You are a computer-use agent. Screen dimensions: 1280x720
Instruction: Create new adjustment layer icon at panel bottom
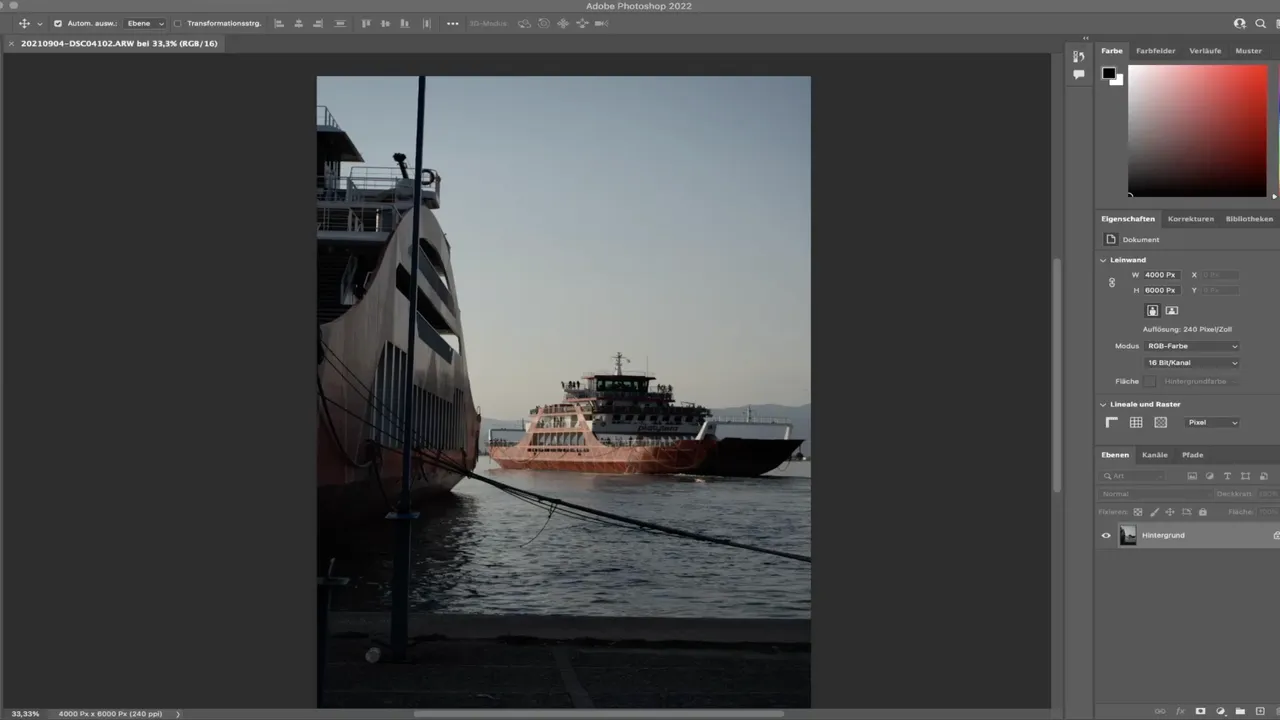tap(1221, 712)
